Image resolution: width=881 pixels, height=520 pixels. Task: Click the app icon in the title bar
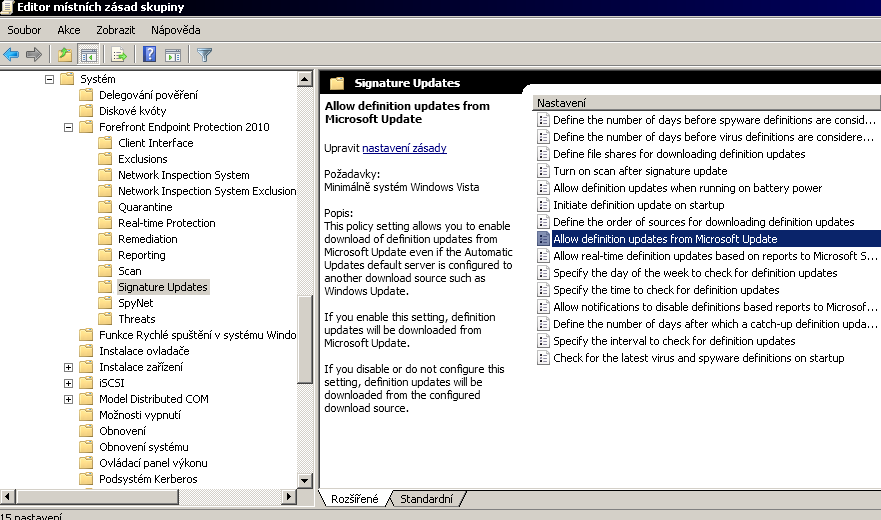click(6, 7)
